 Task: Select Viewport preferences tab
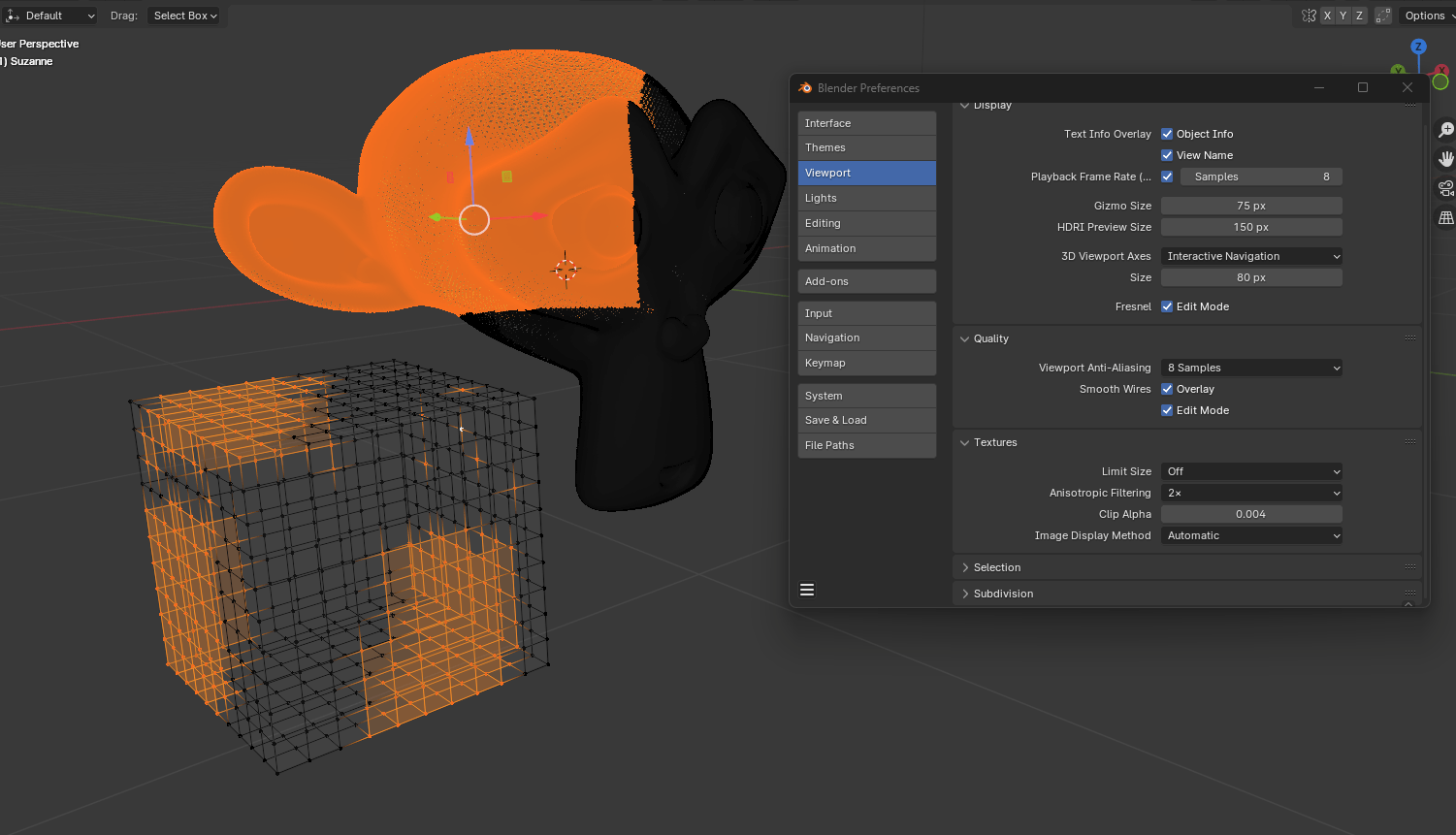coord(867,173)
